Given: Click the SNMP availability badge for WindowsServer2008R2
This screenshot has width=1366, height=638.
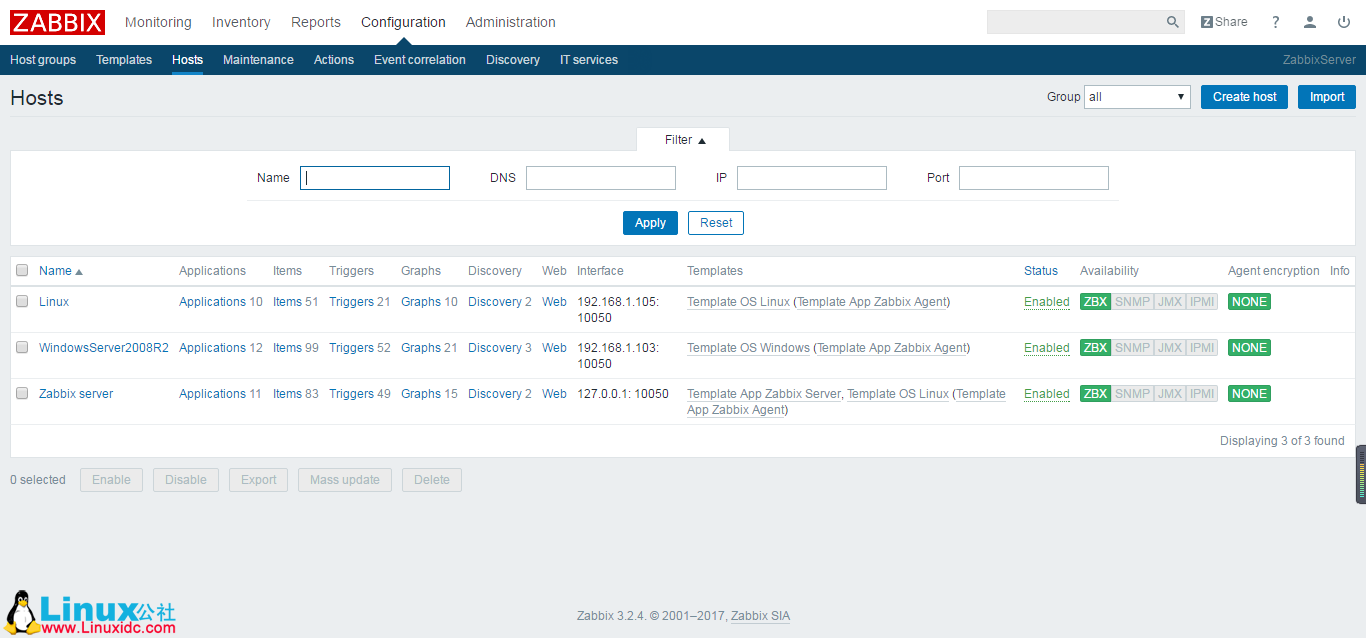Looking at the screenshot, I should tap(1132, 347).
